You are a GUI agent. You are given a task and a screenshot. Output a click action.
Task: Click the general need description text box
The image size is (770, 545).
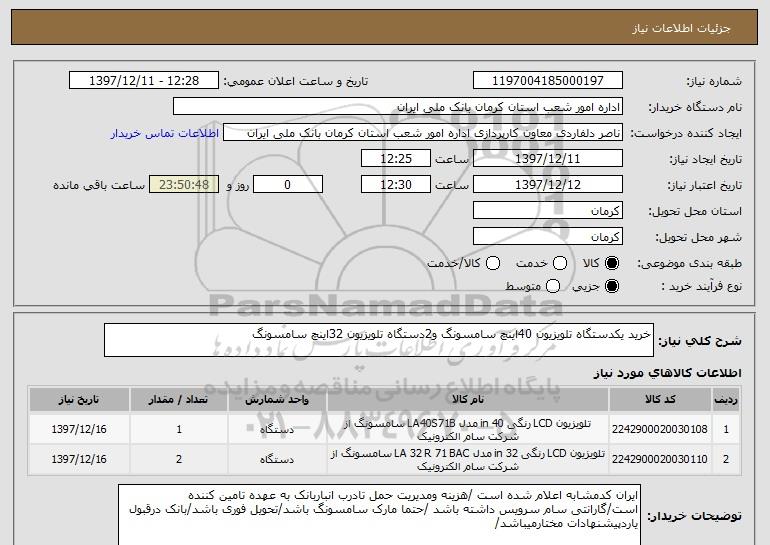coord(379,340)
